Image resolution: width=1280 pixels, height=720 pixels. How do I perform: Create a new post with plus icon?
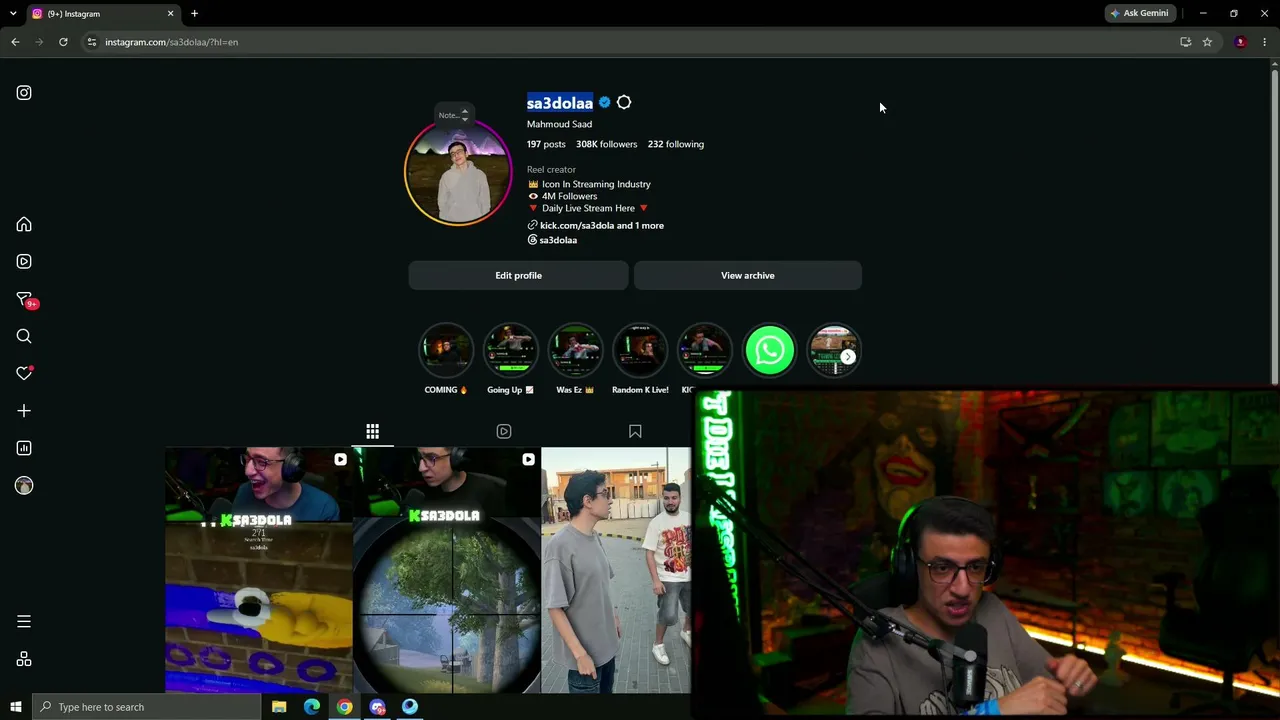[24, 411]
